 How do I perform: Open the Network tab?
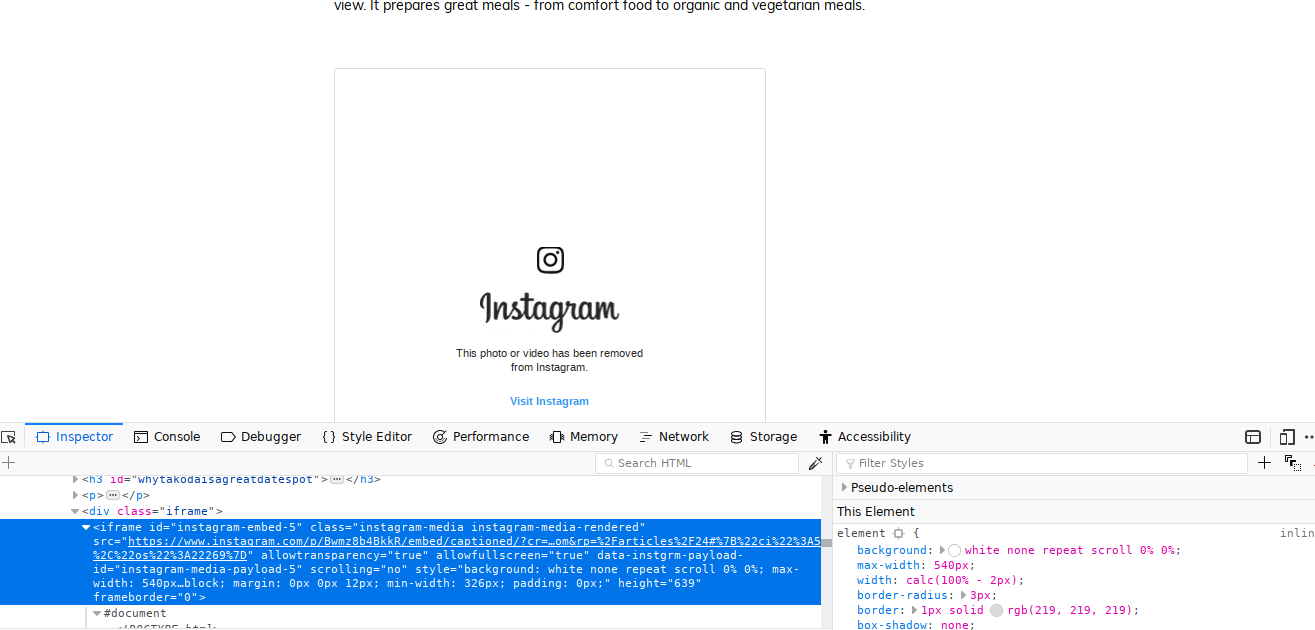[673, 437]
